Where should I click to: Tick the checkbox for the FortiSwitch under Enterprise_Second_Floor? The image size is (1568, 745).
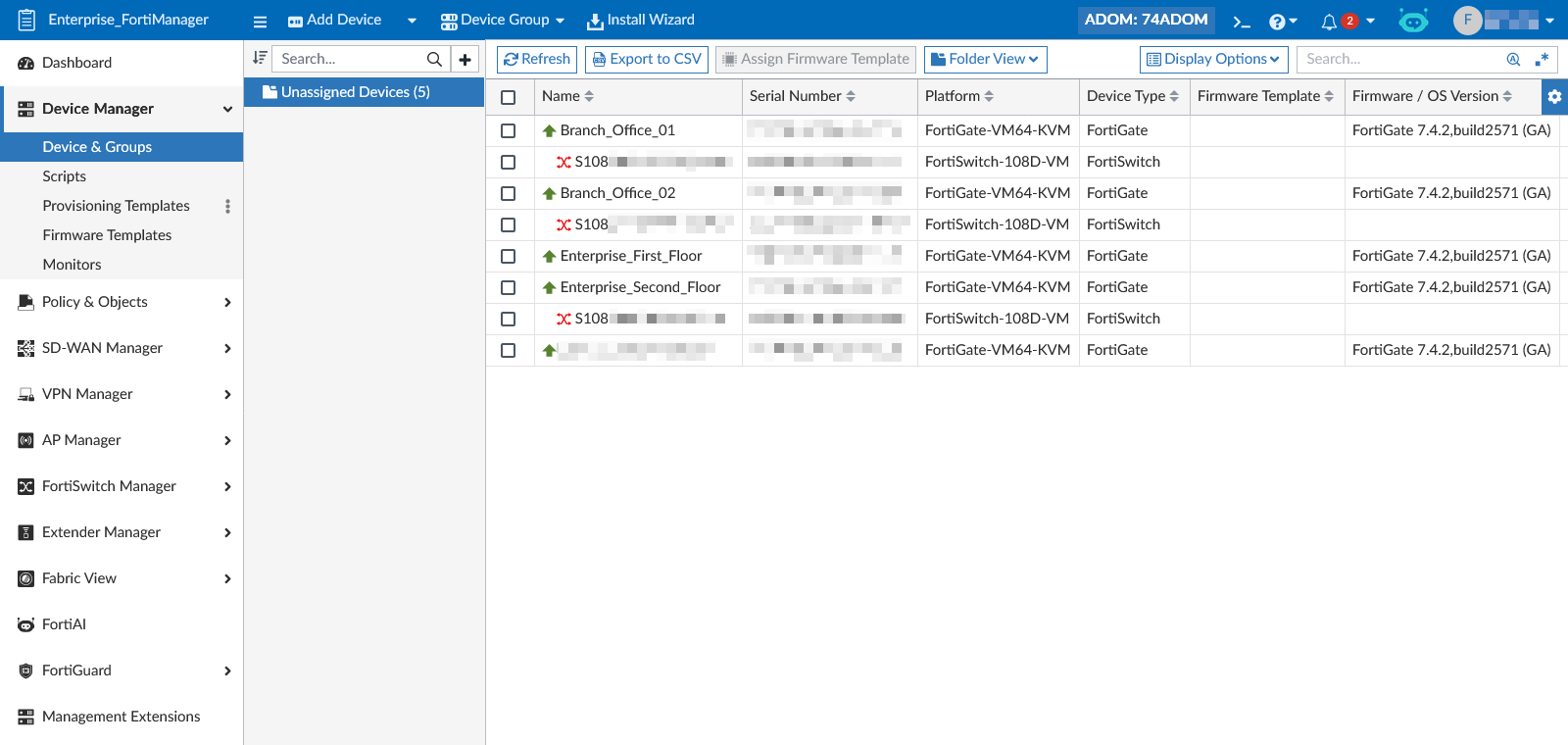point(508,319)
